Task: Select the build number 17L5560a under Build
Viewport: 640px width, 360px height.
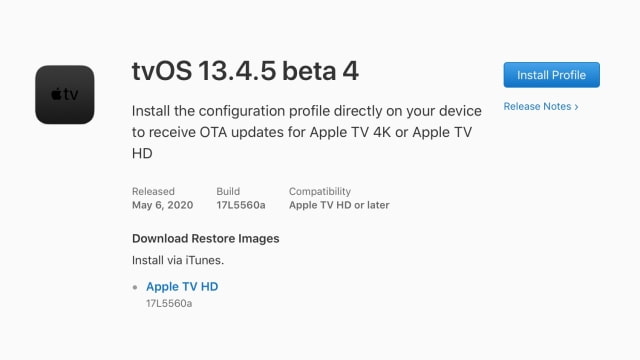Action: point(241,205)
